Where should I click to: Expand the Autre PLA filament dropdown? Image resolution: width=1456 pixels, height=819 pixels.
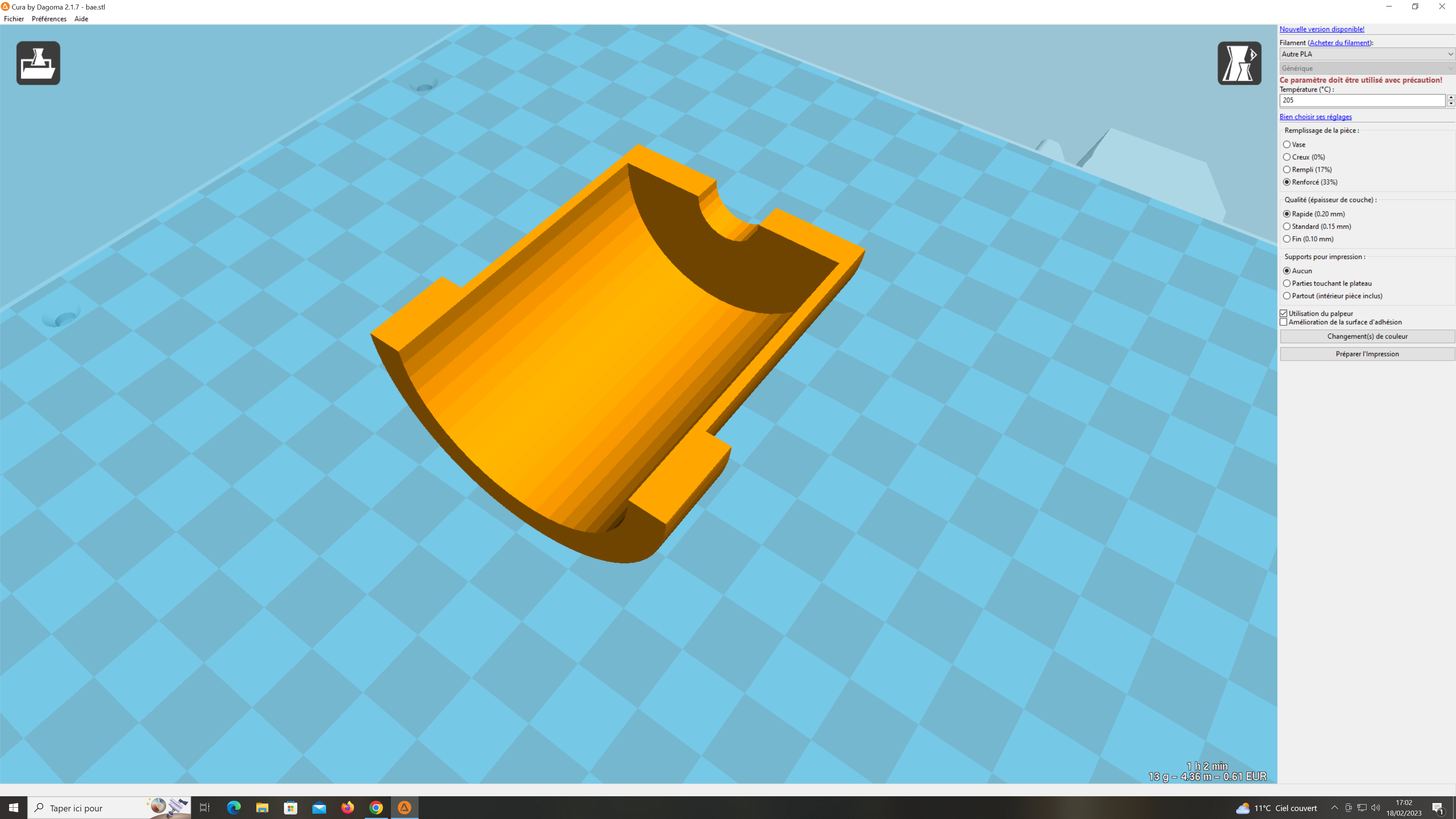coord(1367,54)
